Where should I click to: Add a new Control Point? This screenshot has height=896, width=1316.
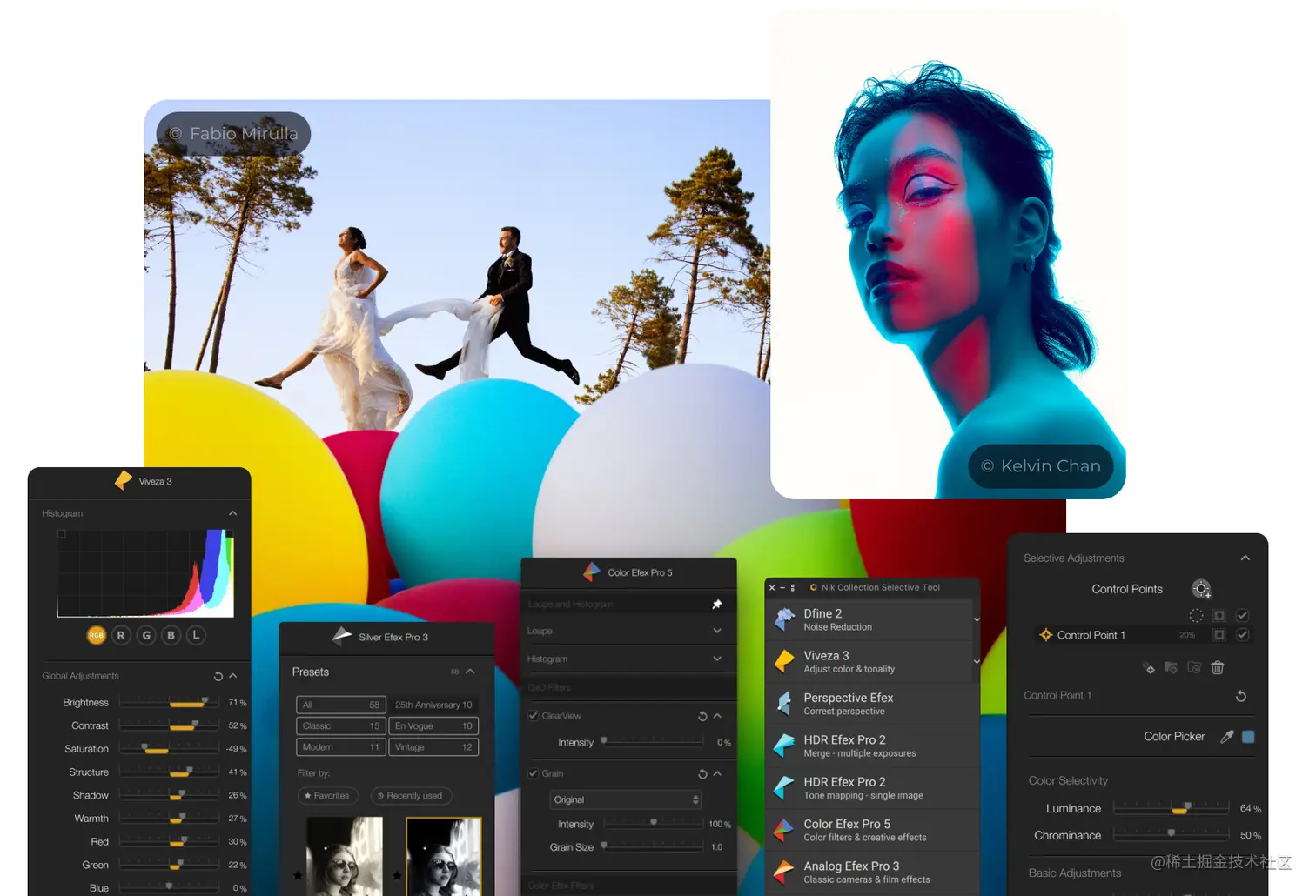(1201, 589)
